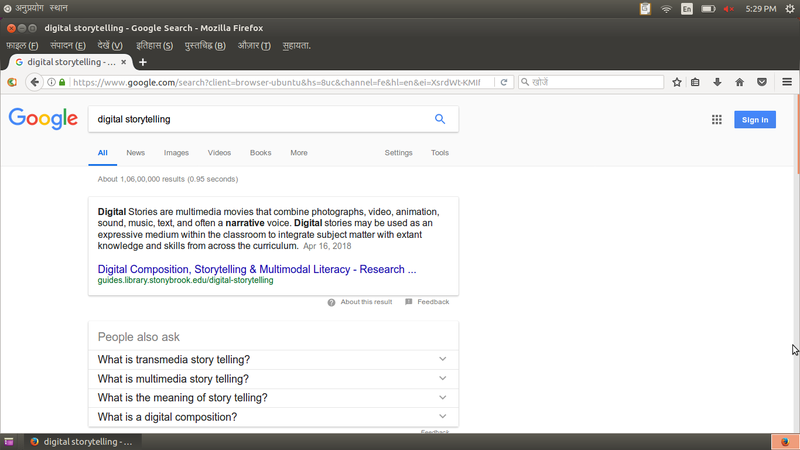This screenshot has height=450, width=800.
Task: Switch to the Videos results tab
Action: click(x=219, y=153)
